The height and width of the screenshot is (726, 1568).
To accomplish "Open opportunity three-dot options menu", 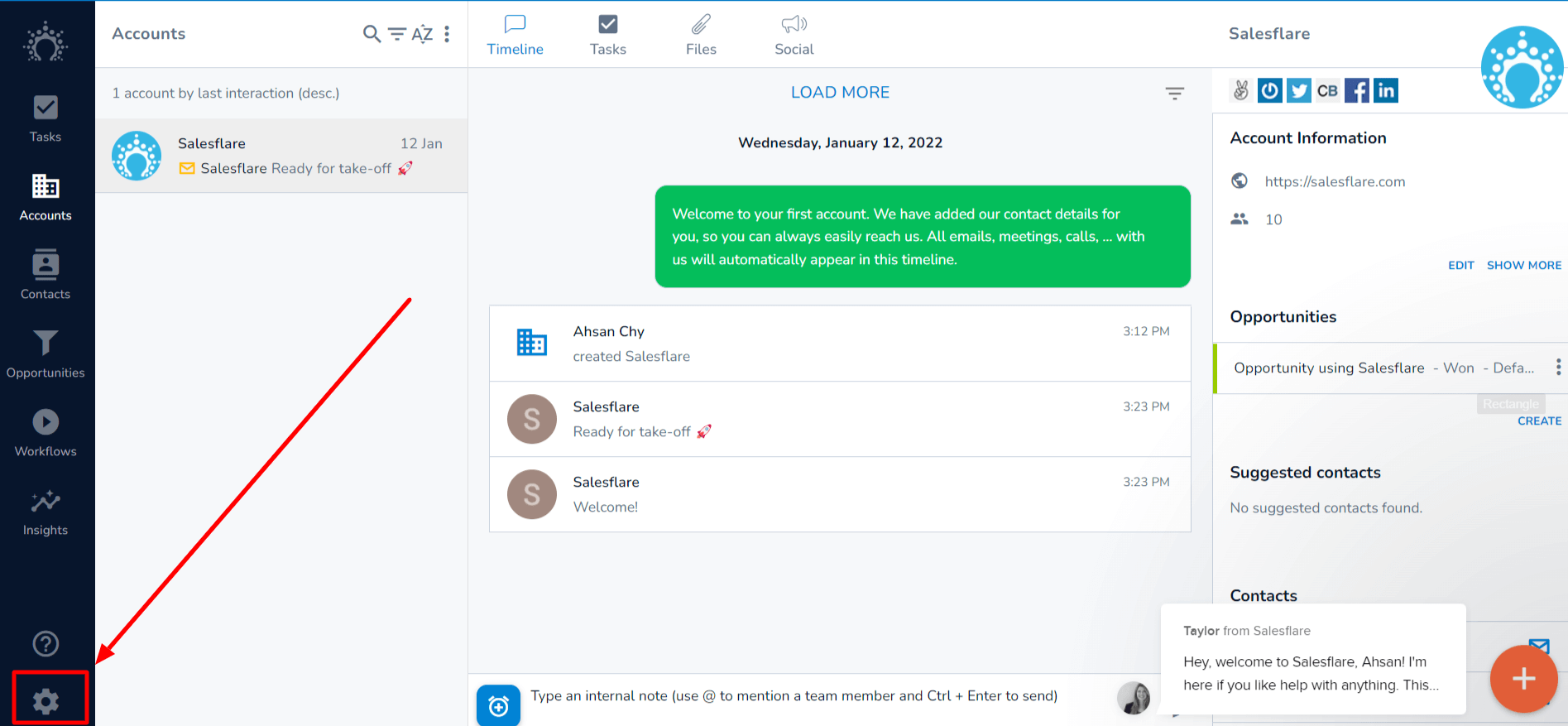I will click(x=1558, y=368).
